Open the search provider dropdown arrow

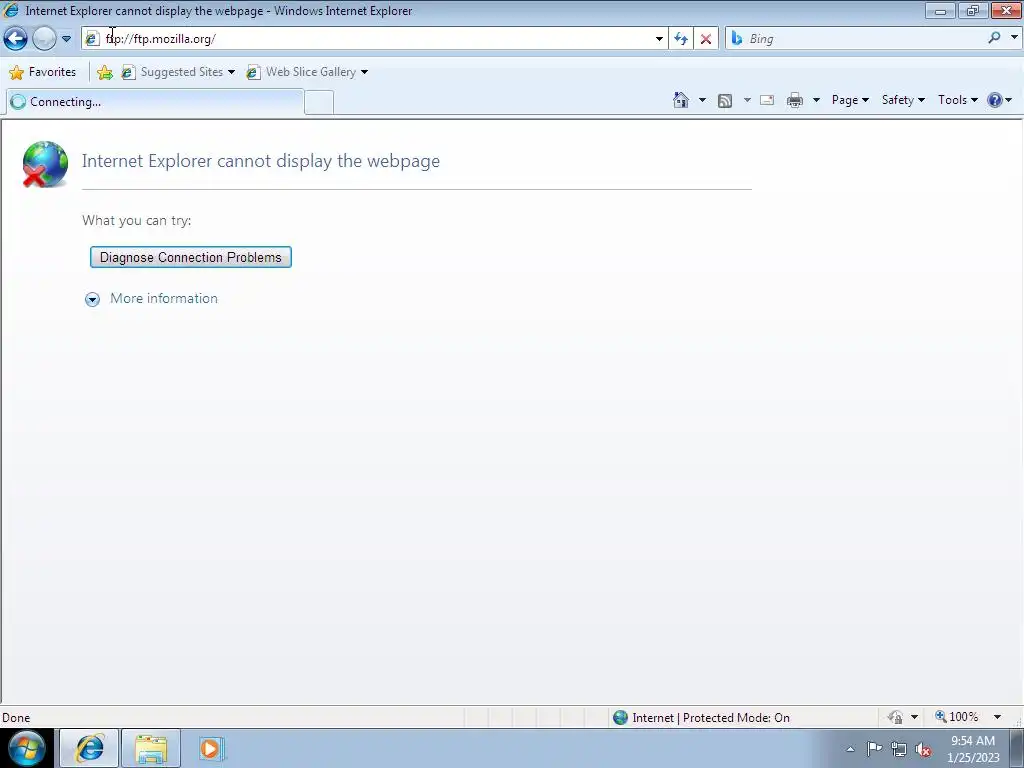(x=1014, y=38)
